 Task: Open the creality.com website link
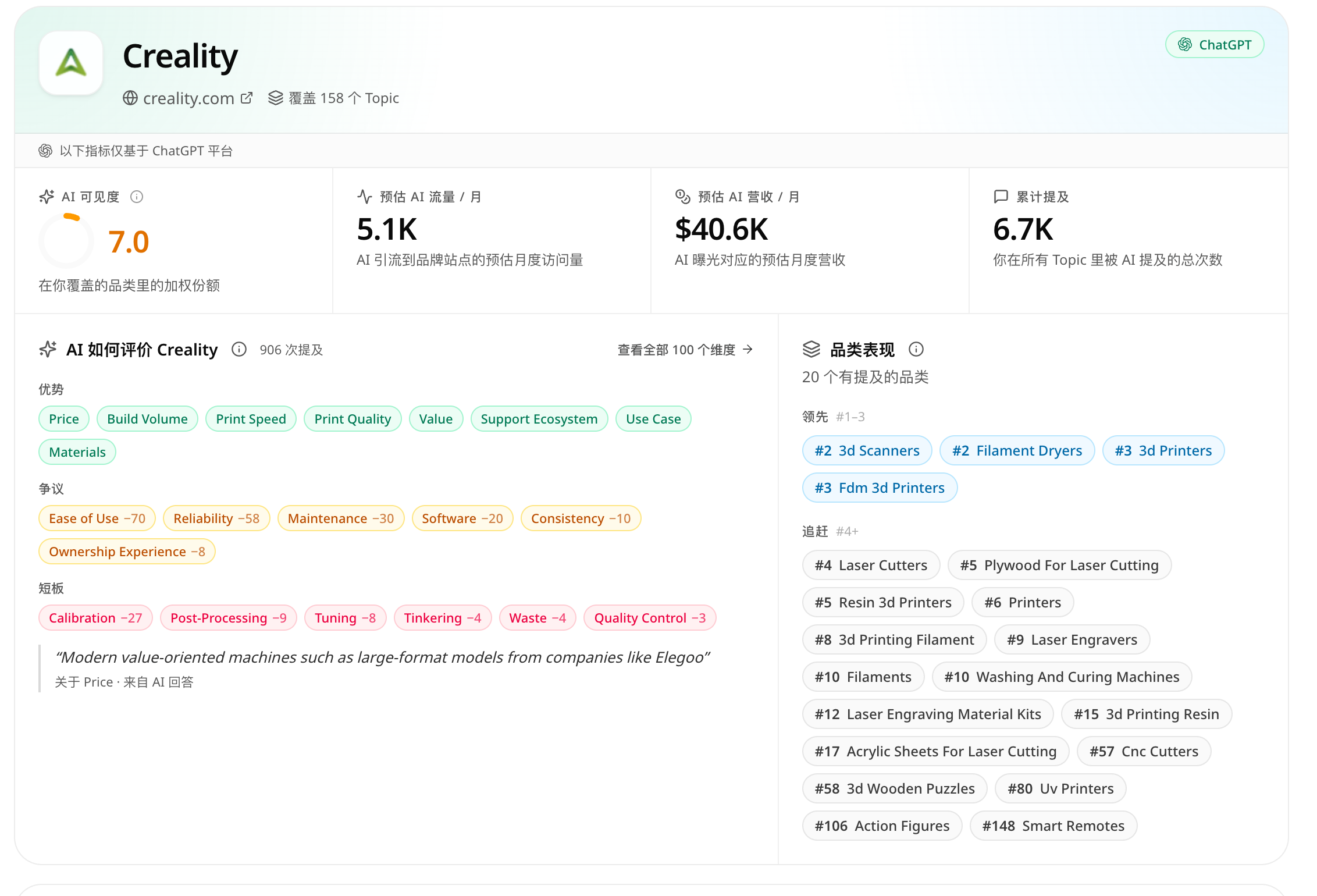188,98
